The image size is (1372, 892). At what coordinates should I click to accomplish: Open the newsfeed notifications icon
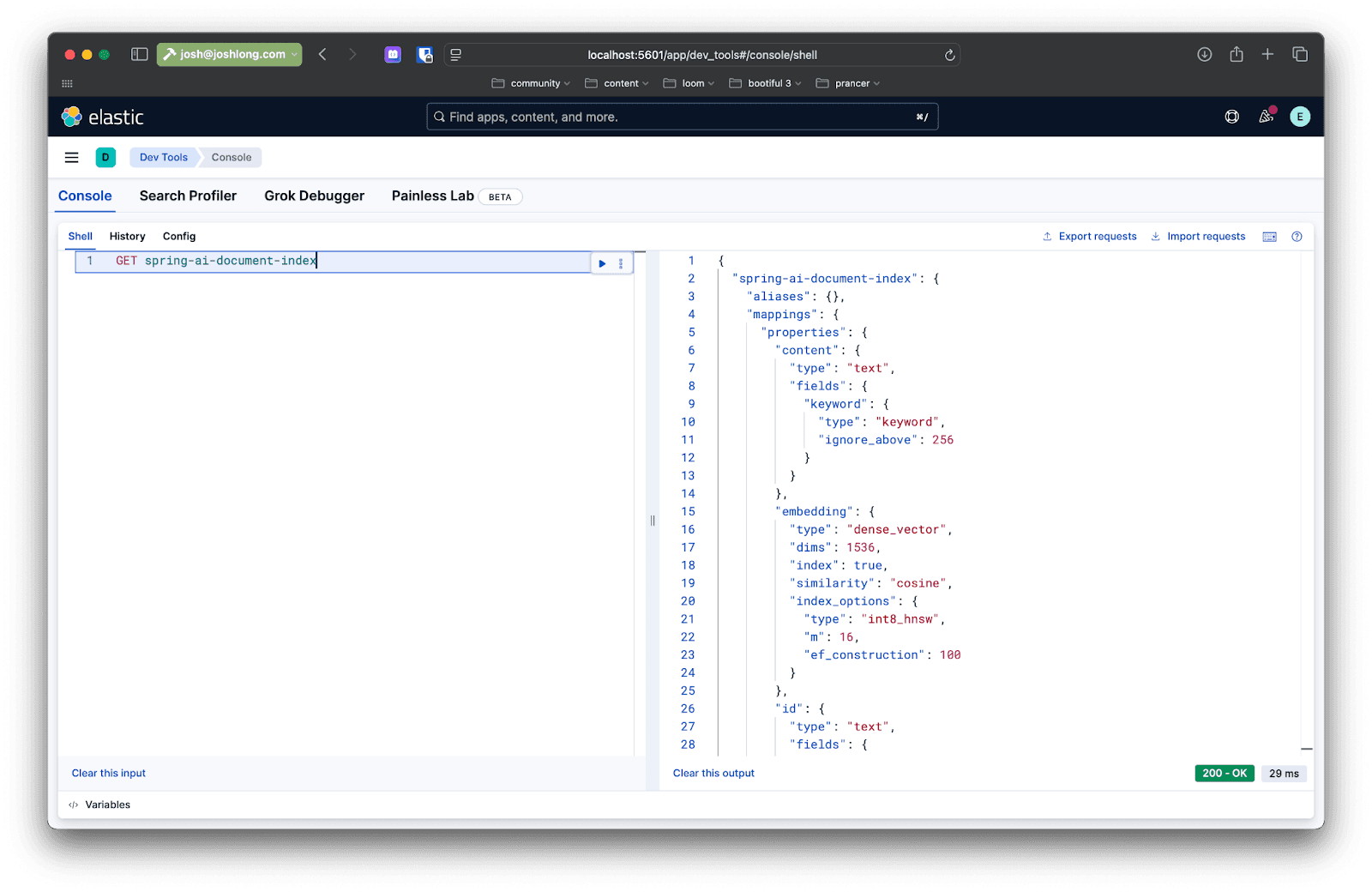pos(1266,117)
